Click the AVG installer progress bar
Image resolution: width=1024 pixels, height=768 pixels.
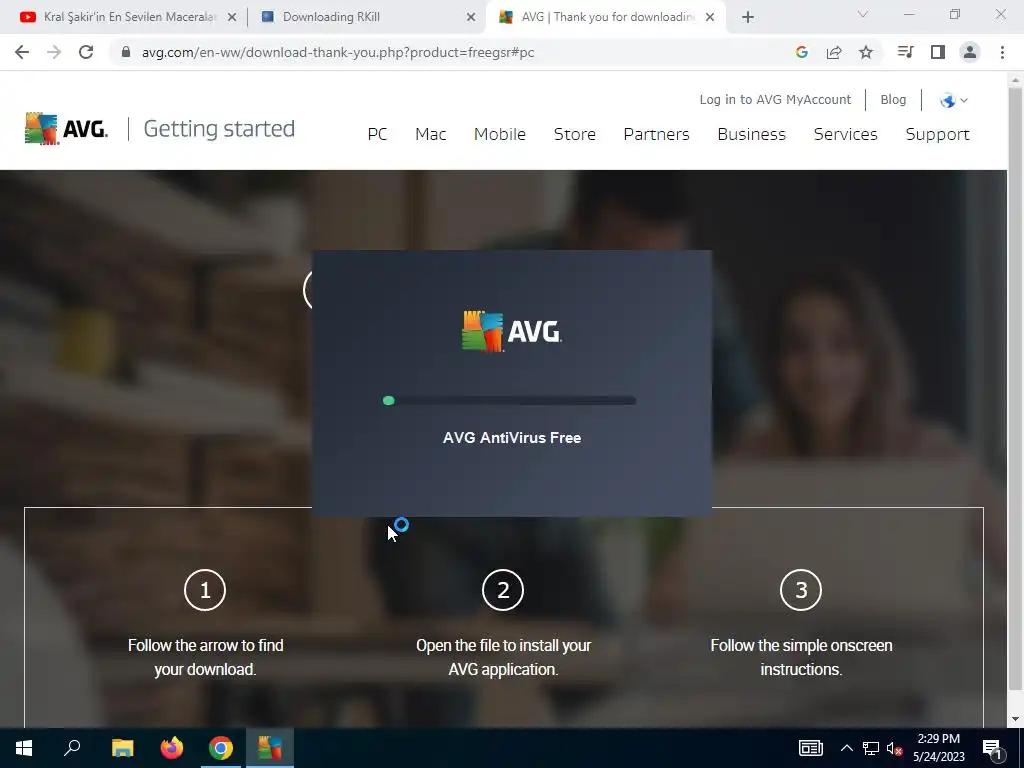click(509, 400)
